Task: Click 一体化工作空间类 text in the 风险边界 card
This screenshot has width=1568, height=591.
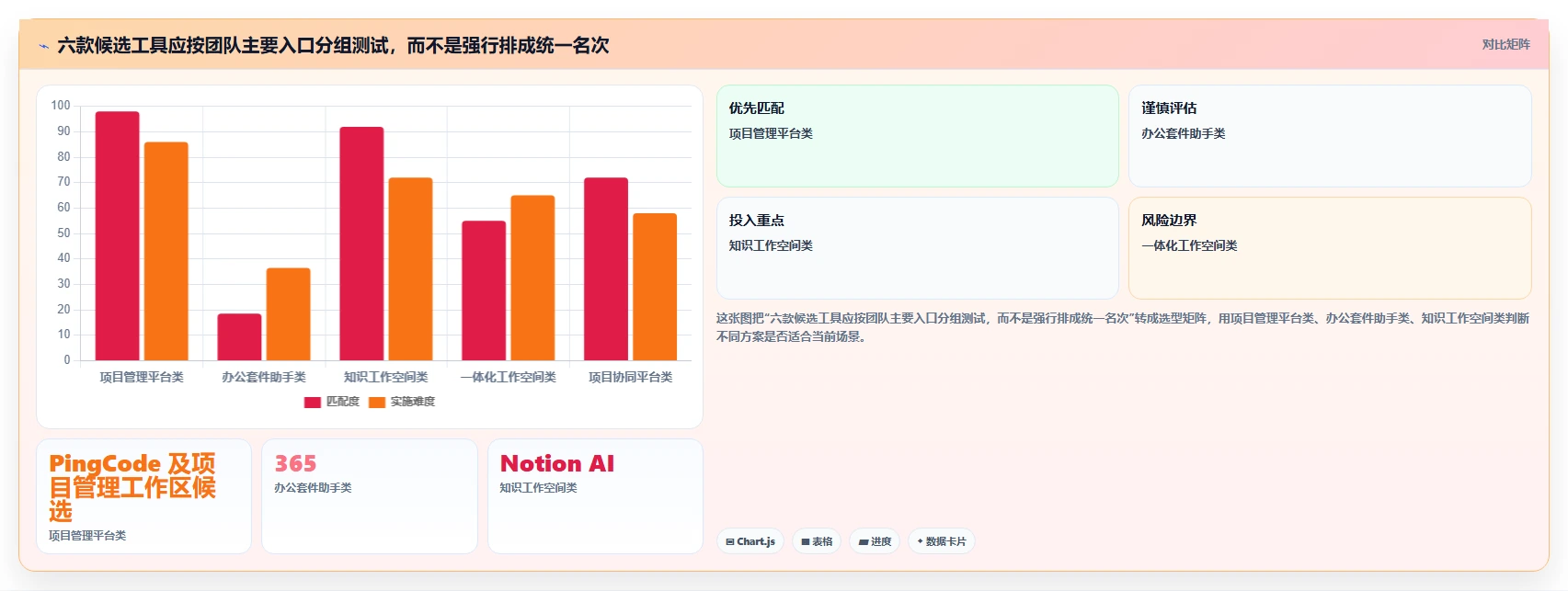Action: click(1189, 245)
